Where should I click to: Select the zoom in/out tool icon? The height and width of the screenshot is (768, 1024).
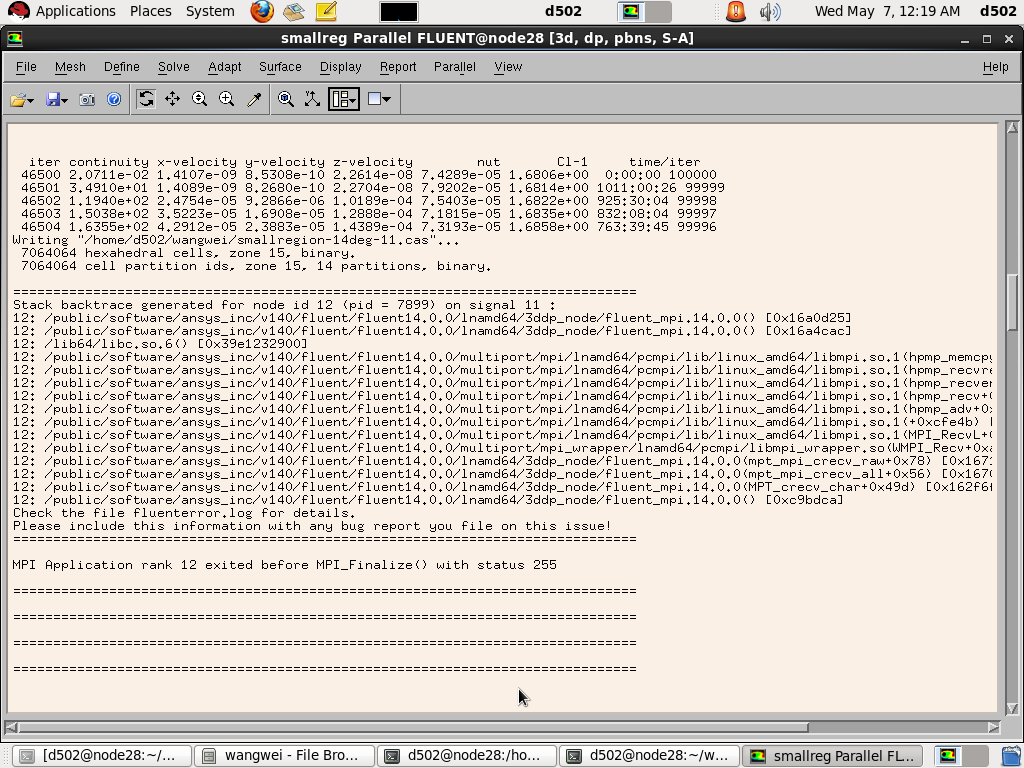pos(200,99)
